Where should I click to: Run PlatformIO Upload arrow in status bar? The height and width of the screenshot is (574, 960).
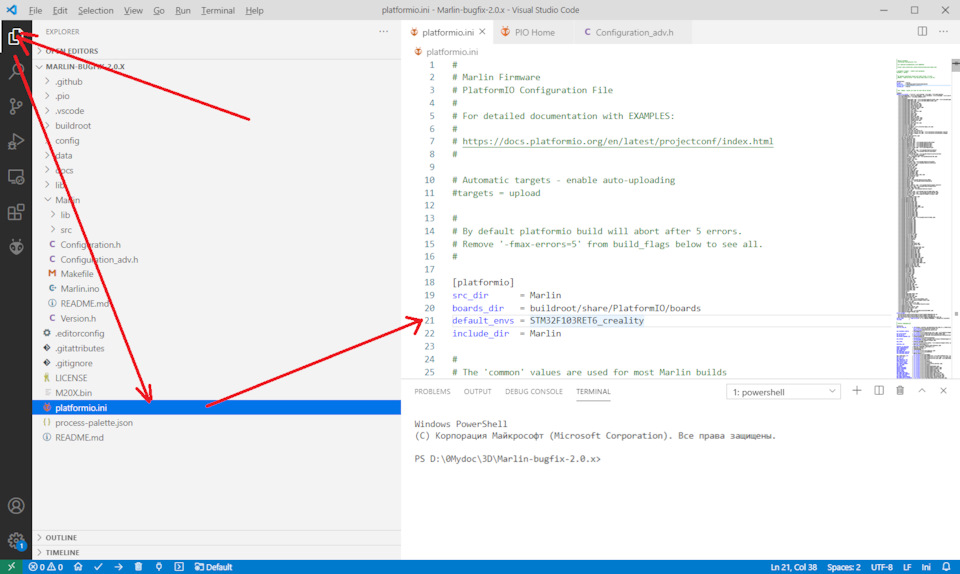[118, 567]
